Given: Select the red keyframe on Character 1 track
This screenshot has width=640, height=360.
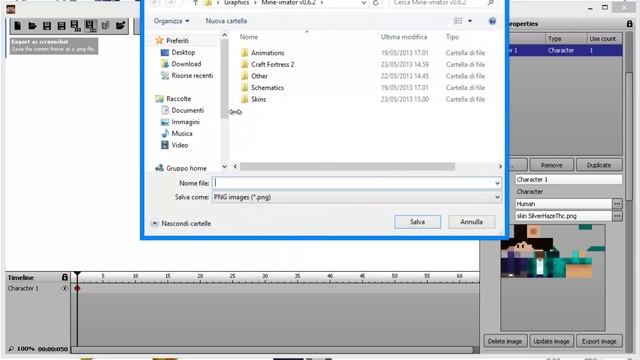Looking at the screenshot, I should (x=77, y=288).
